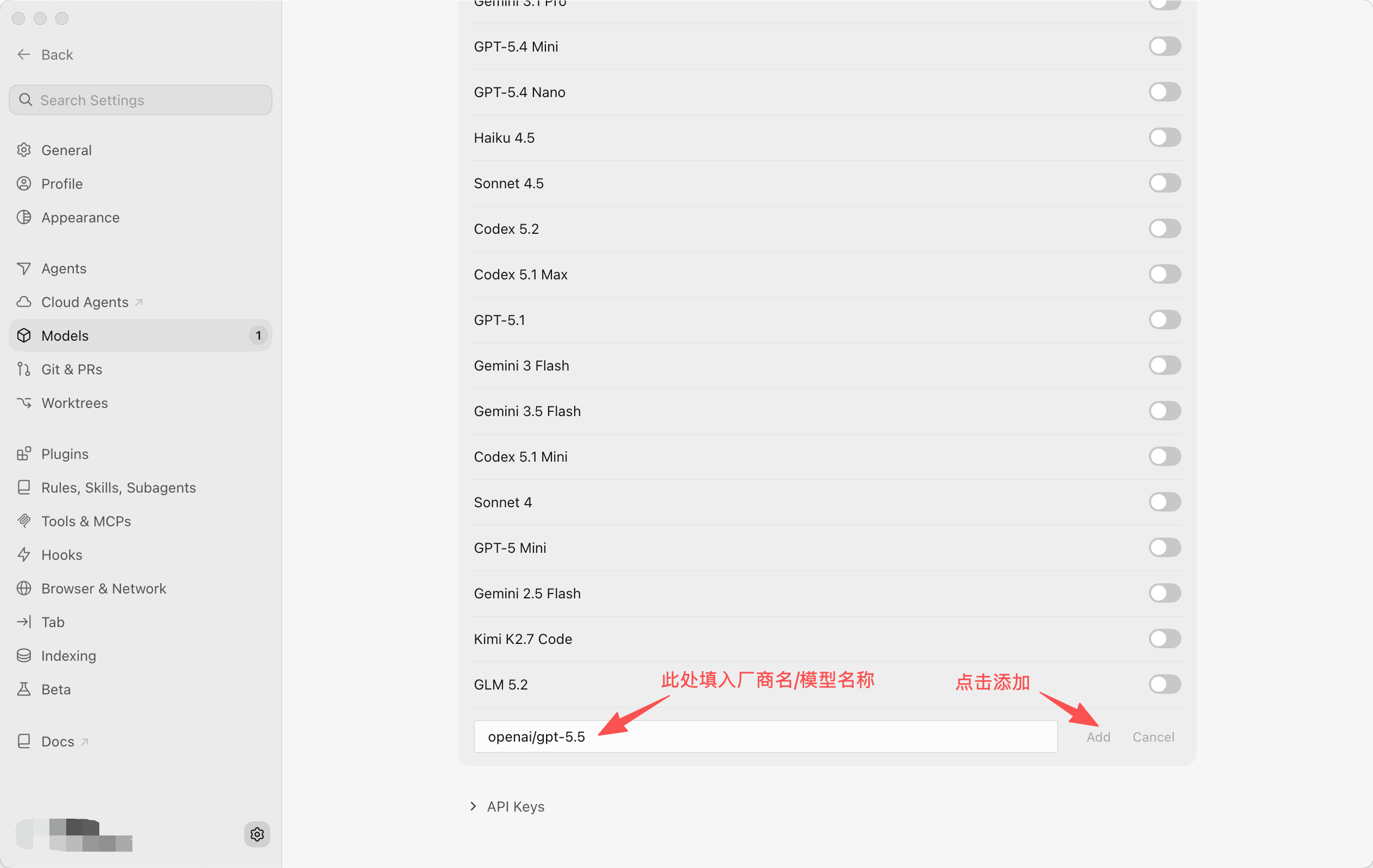Screen dimensions: 1373x868
Task: Click the Models badge showing 1
Action: tap(258, 335)
